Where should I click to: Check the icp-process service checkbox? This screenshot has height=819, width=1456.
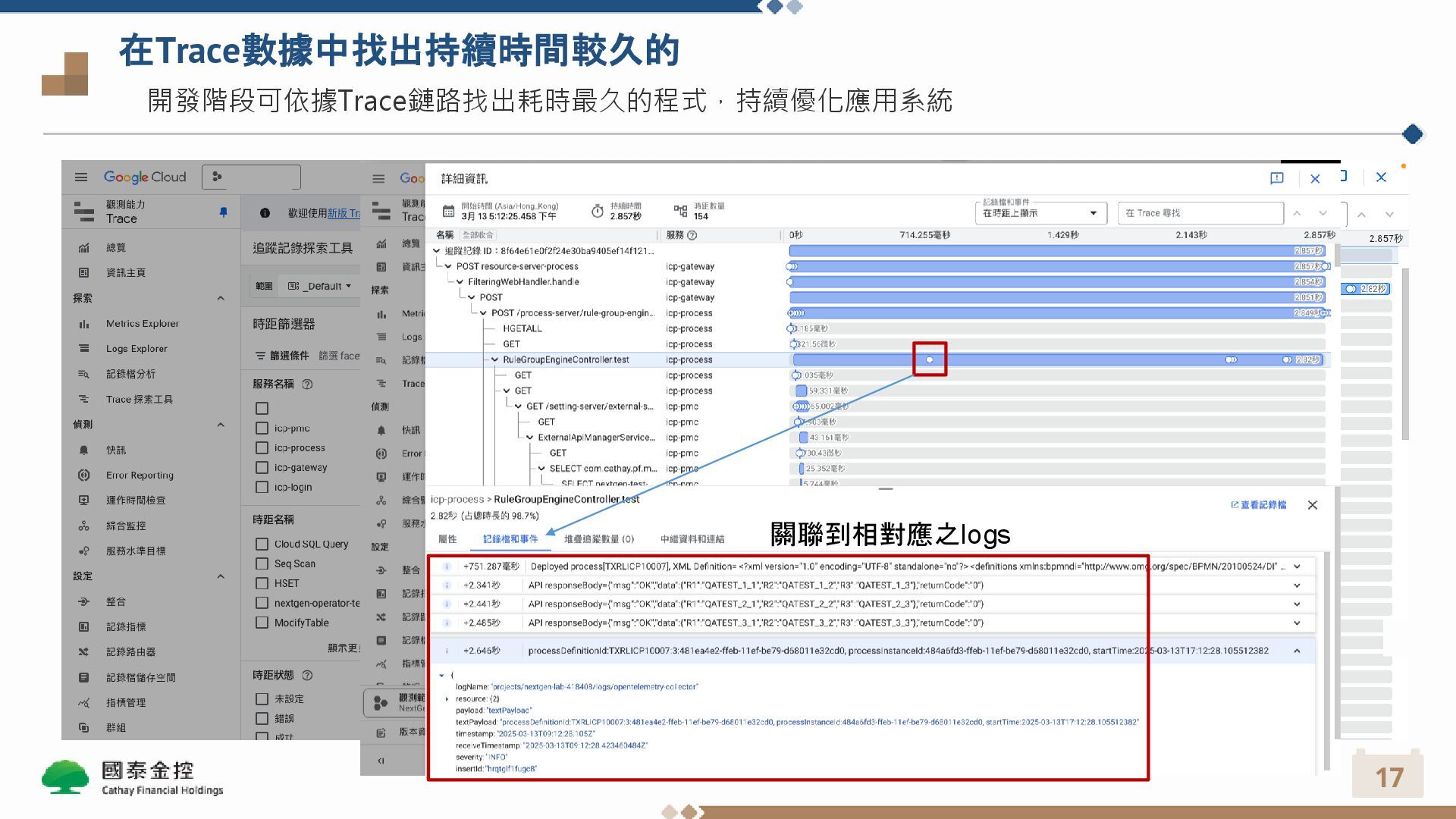pos(262,448)
